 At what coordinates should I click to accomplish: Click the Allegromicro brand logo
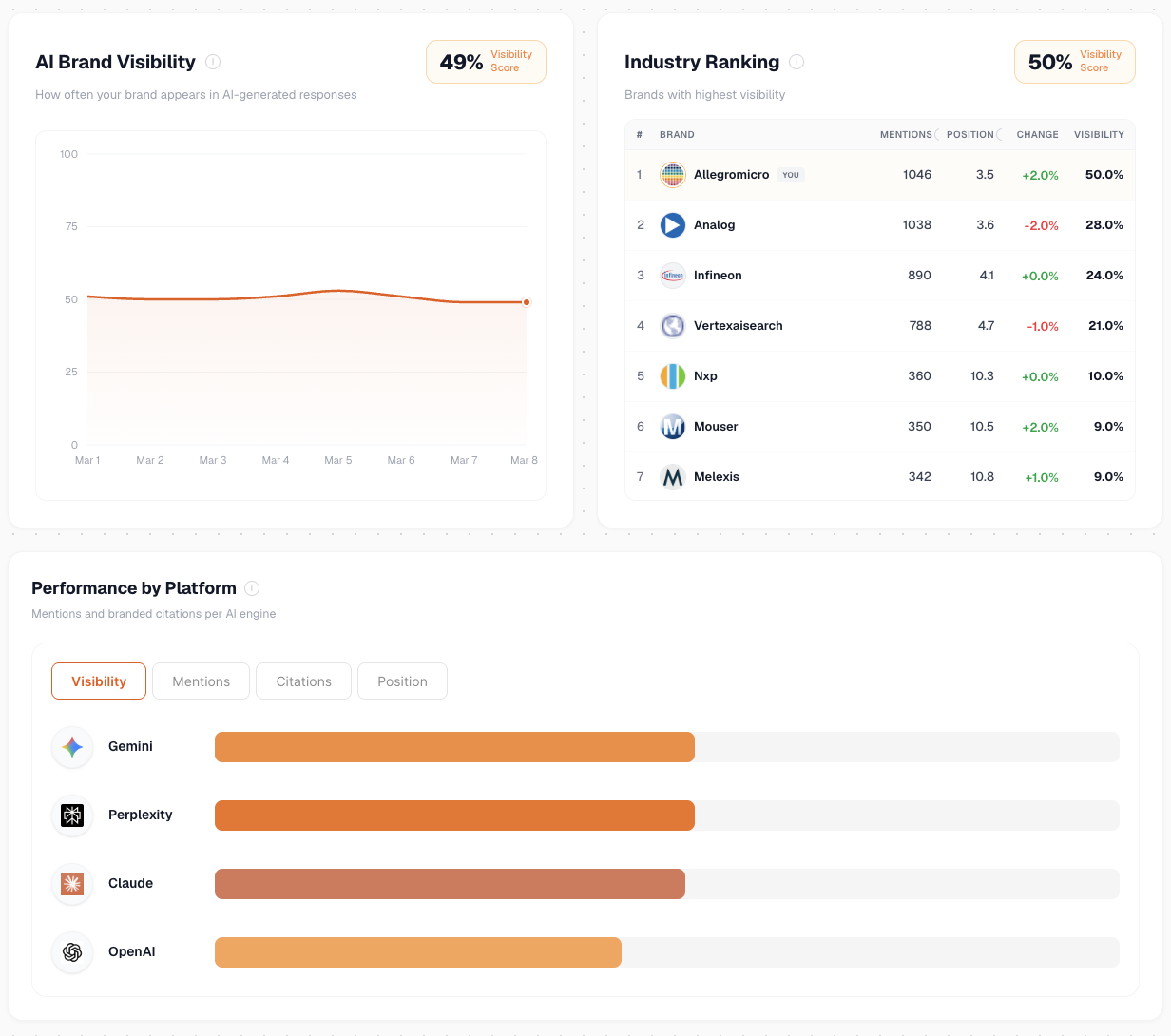672,175
